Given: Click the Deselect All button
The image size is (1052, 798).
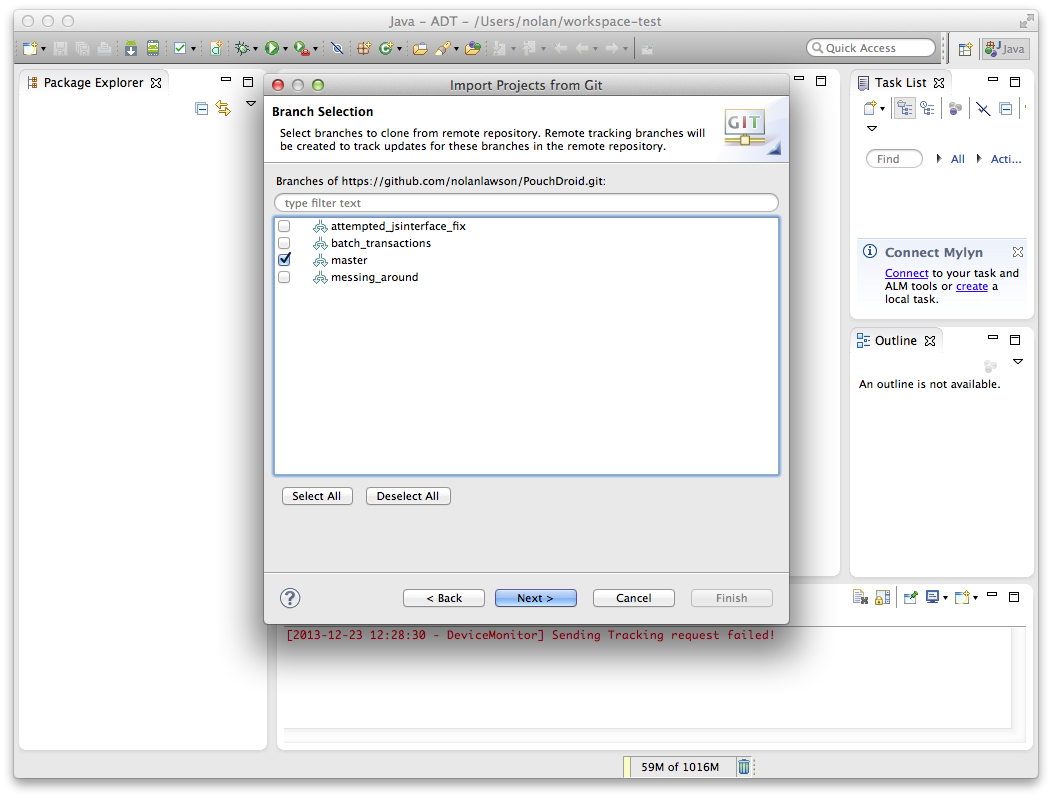Looking at the screenshot, I should [408, 496].
